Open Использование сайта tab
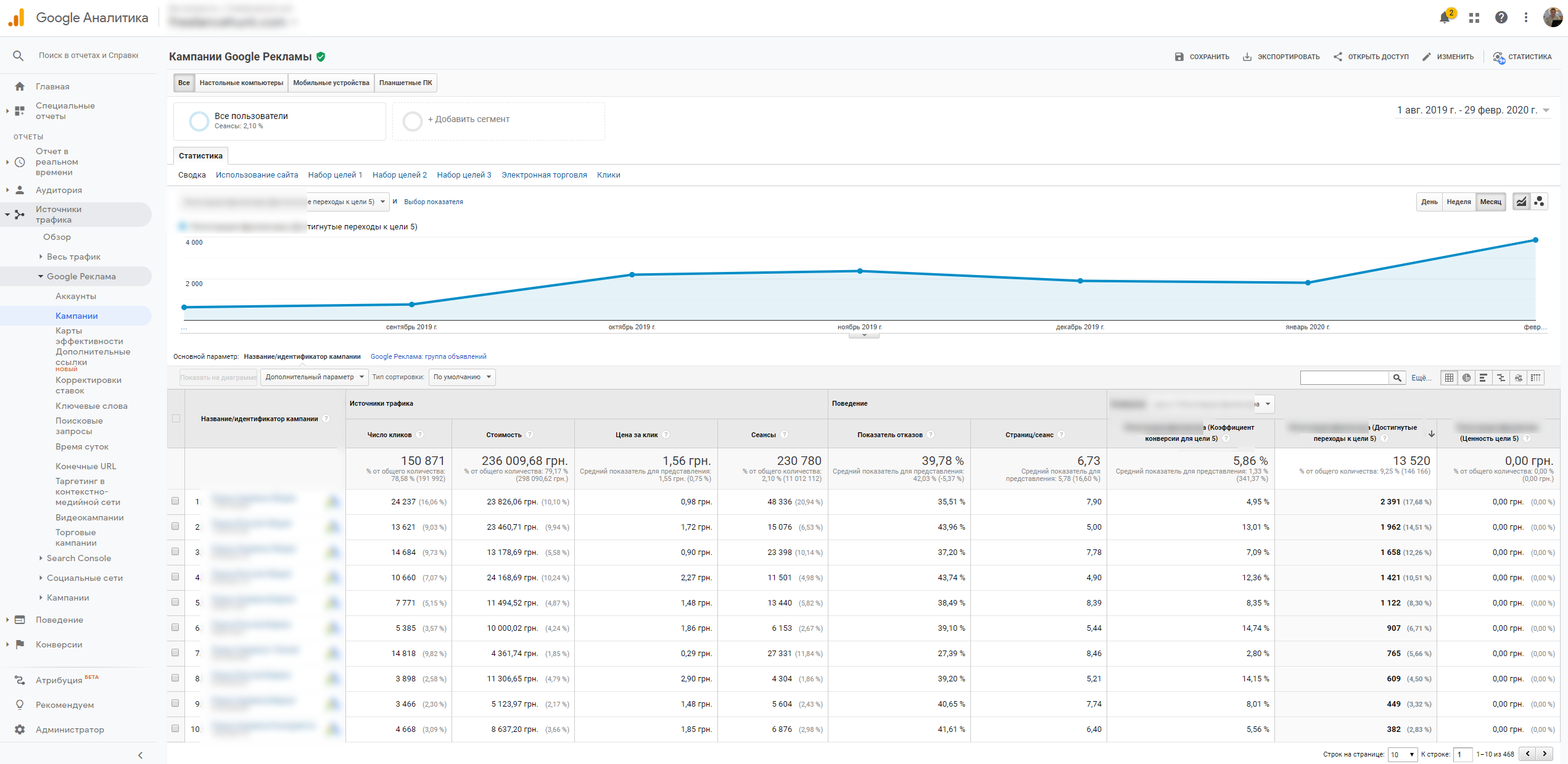1568x764 pixels. [257, 175]
